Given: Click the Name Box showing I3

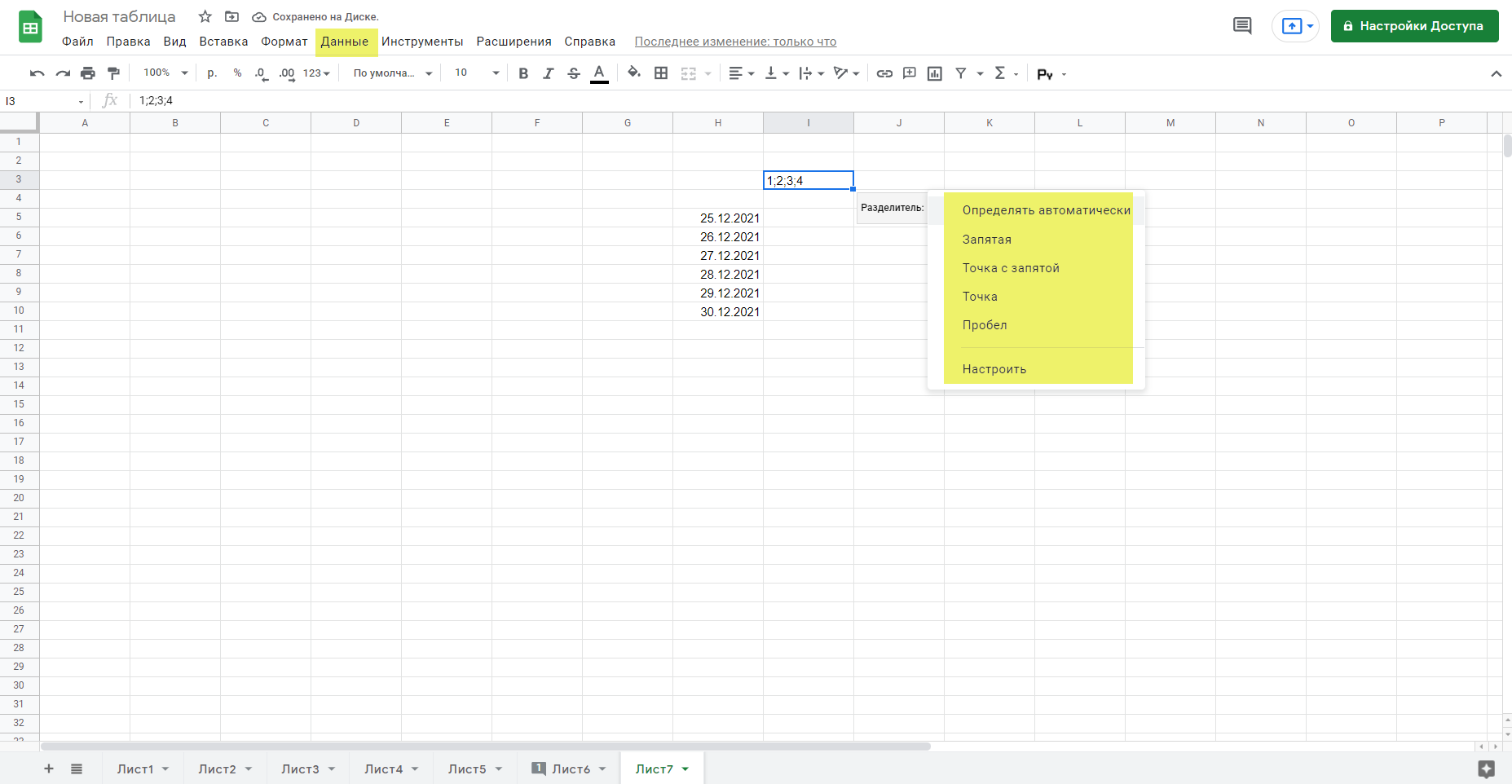Looking at the screenshot, I should 44,101.
